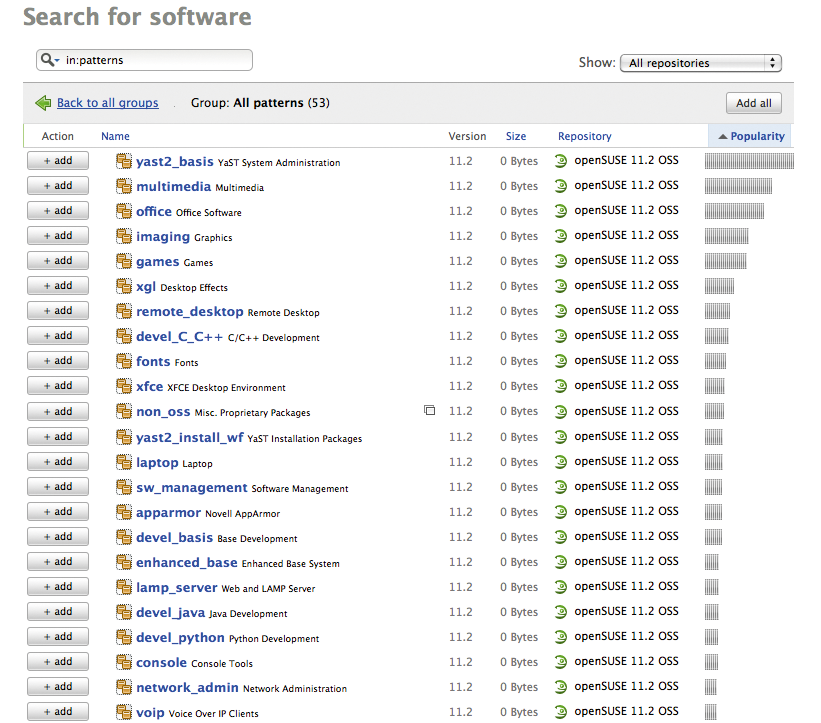821x723 pixels.
Task: Click the package icon beside yast2_basis
Action: pyautogui.click(x=123, y=160)
